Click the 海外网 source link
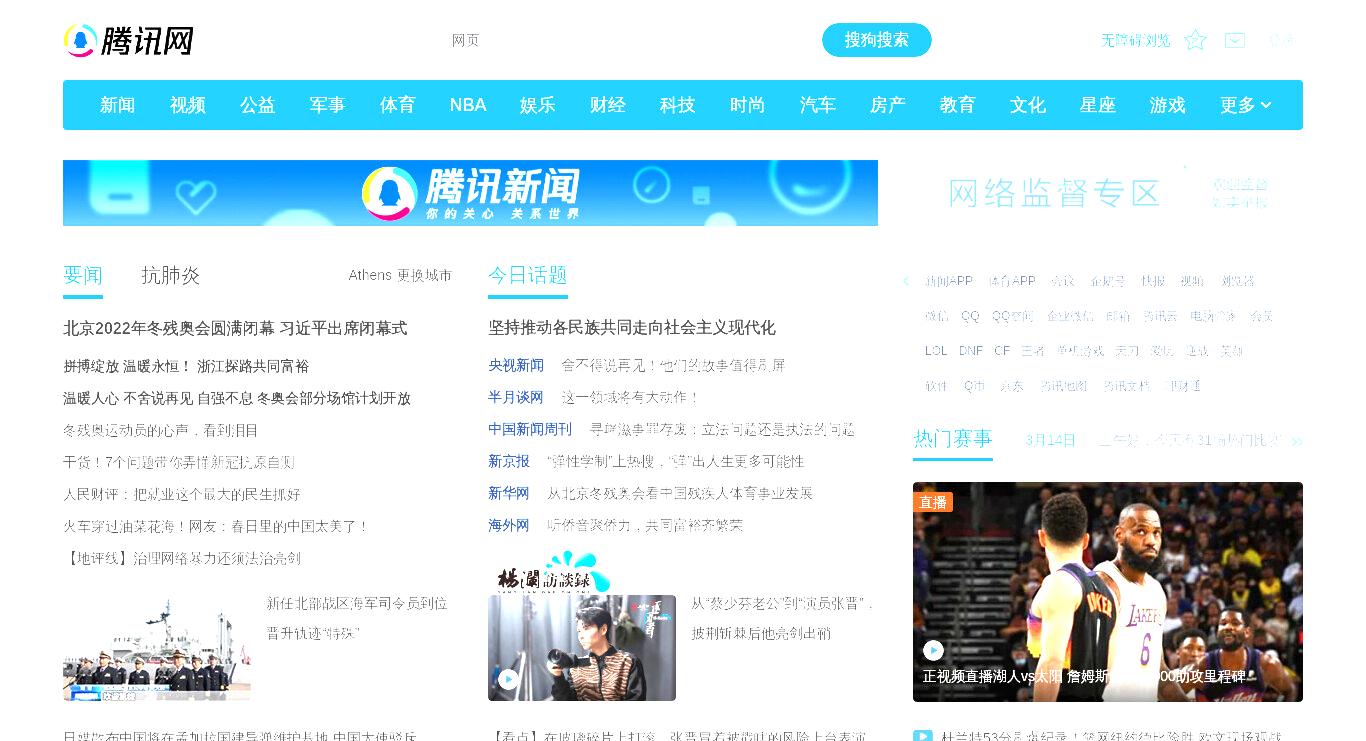The width and height of the screenshot is (1366, 741). [x=509, y=526]
